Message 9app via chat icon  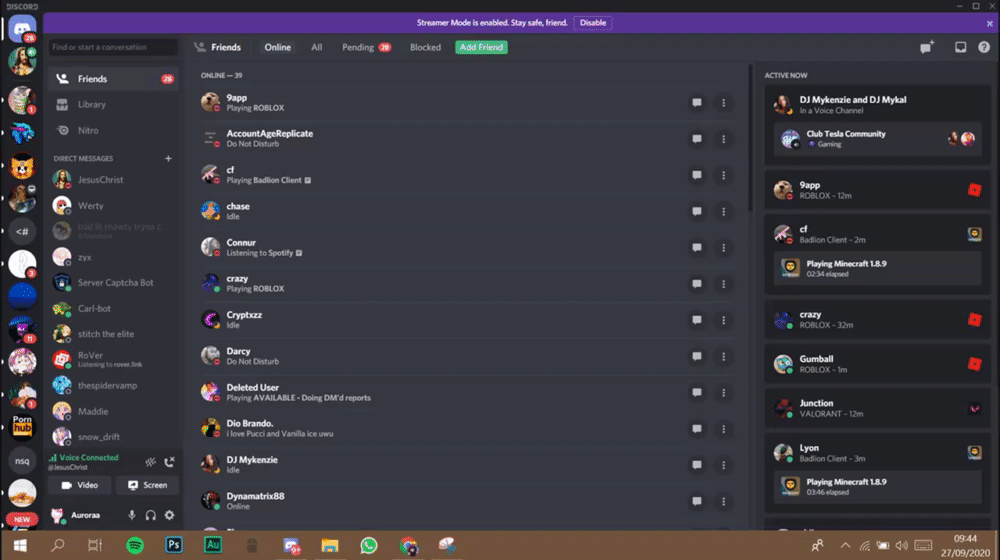[x=696, y=103]
